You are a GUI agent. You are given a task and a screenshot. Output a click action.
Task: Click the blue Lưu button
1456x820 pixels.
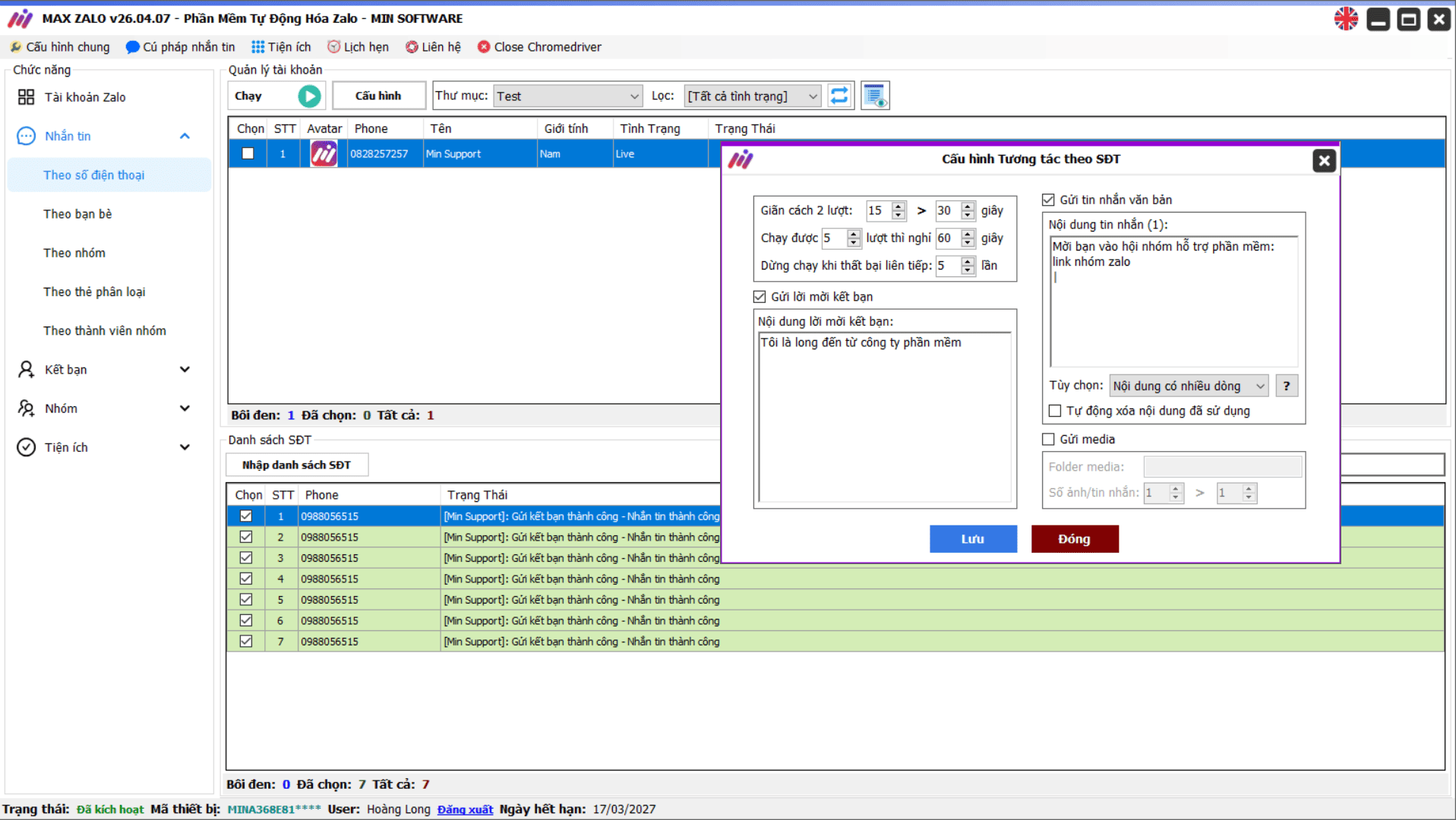(973, 539)
